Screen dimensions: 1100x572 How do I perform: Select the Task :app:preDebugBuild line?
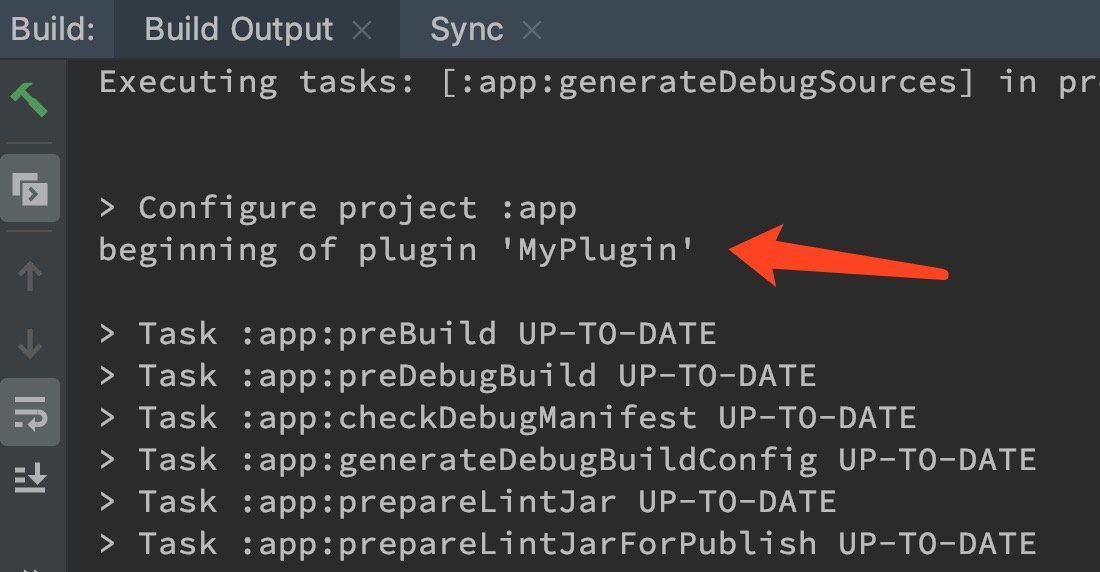[x=457, y=376]
